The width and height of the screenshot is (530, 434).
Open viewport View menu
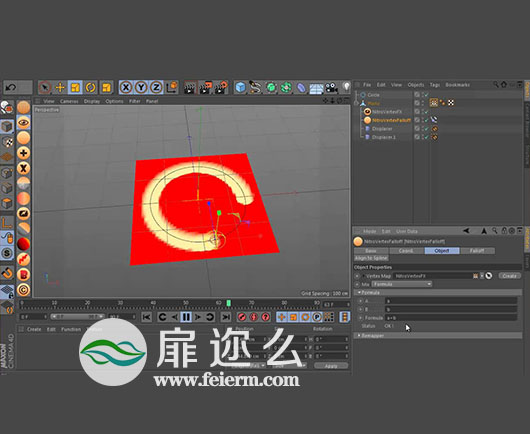pyautogui.click(x=49, y=101)
